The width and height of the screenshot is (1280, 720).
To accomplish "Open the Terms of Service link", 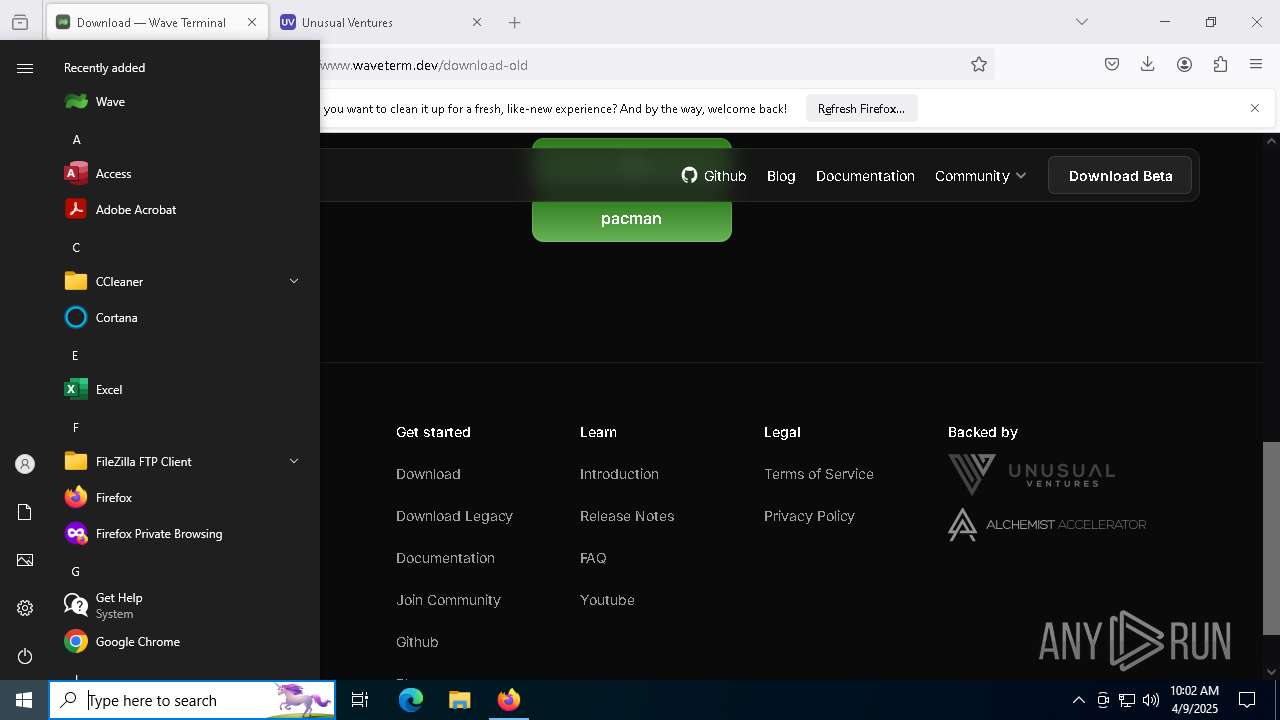I will point(819,474).
